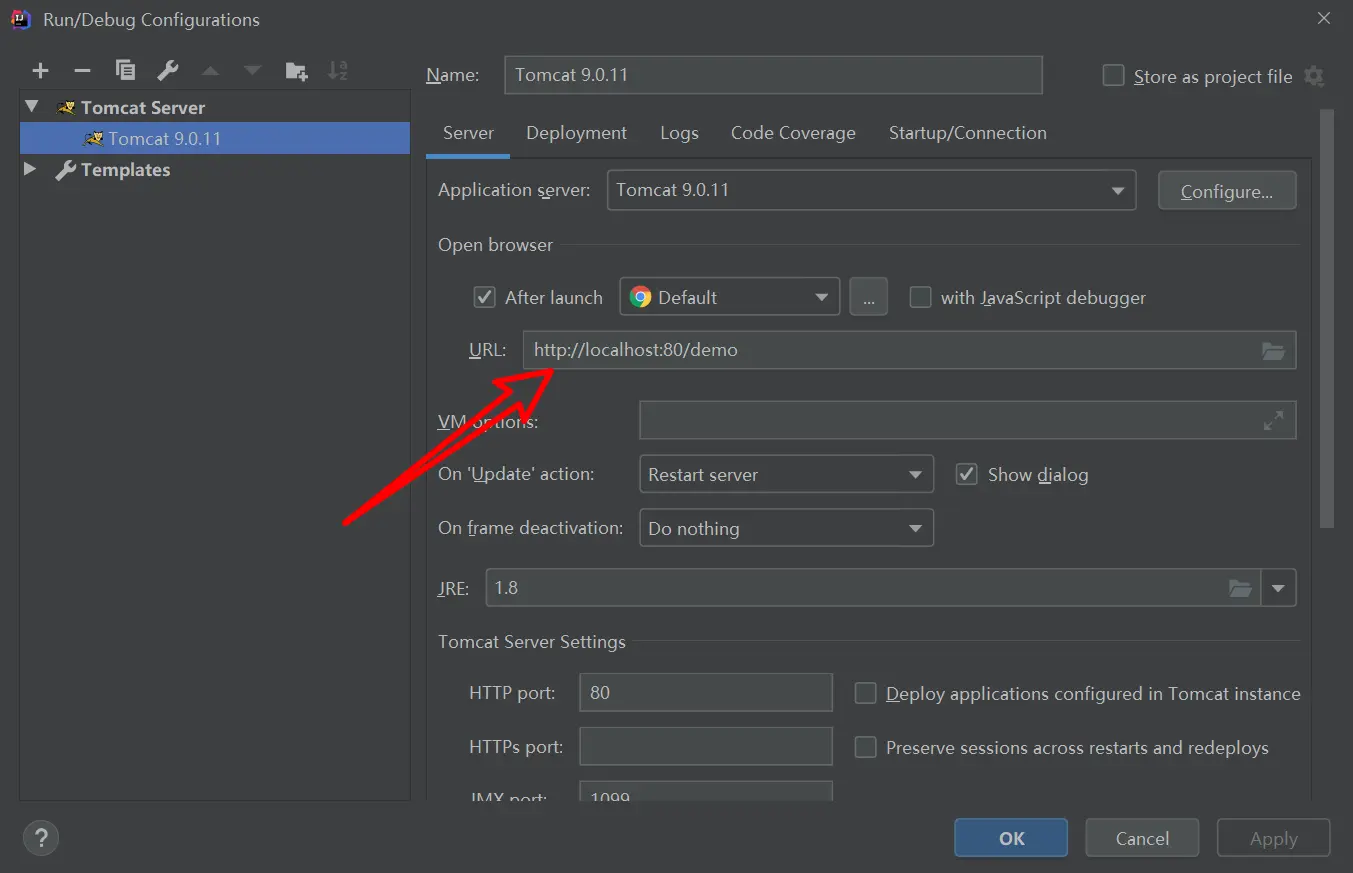The height and width of the screenshot is (873, 1353).
Task: Browse for JRE with folder icon
Action: pos(1240,588)
